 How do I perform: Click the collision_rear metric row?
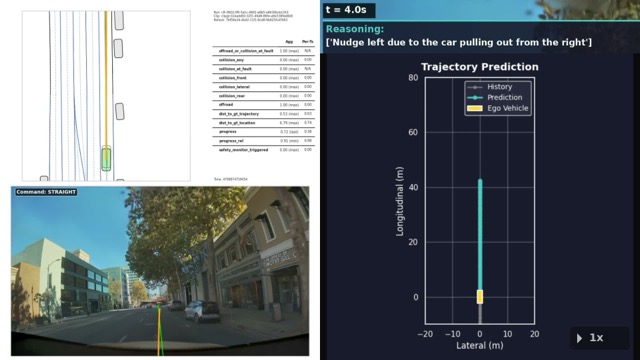264,96
